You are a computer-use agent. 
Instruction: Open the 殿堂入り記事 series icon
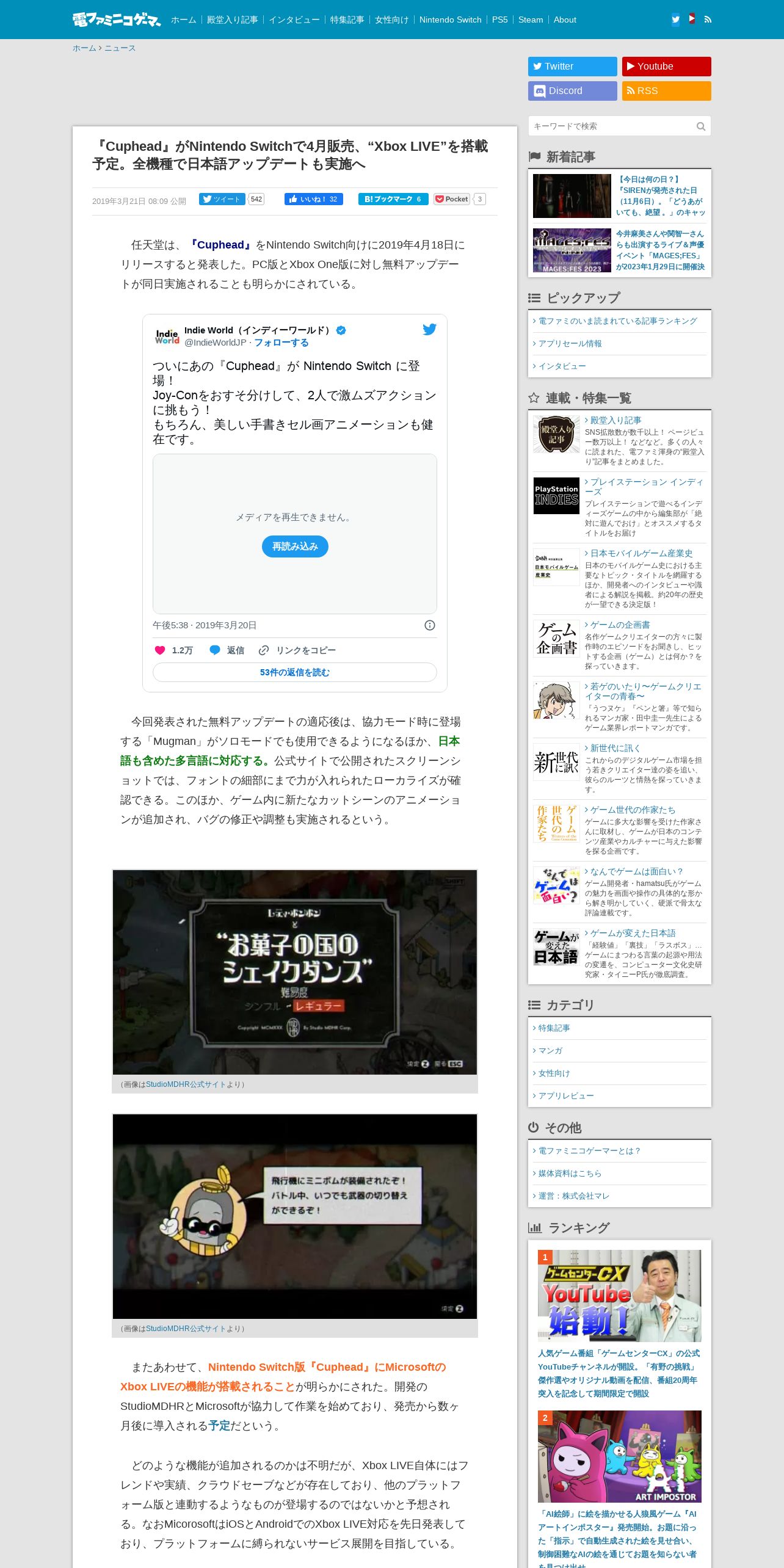(x=556, y=434)
